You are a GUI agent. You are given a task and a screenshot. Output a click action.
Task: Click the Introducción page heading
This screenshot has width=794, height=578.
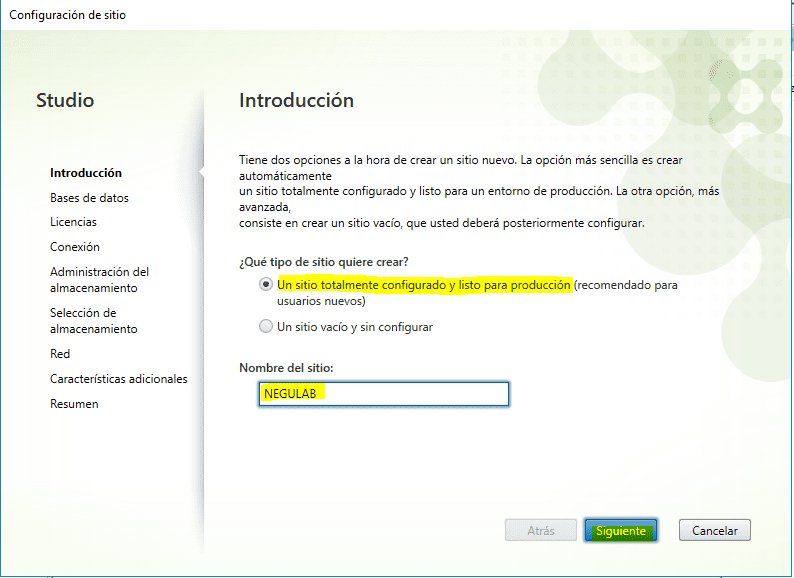point(296,100)
